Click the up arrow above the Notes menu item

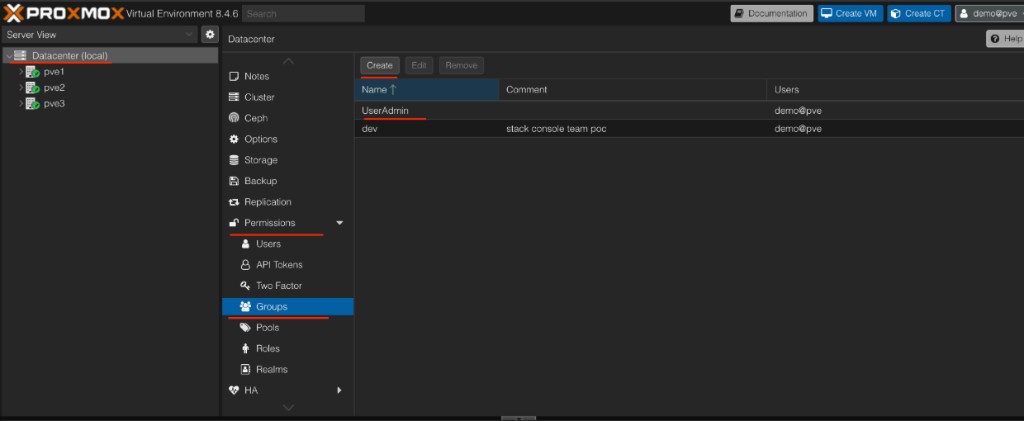[x=288, y=61]
